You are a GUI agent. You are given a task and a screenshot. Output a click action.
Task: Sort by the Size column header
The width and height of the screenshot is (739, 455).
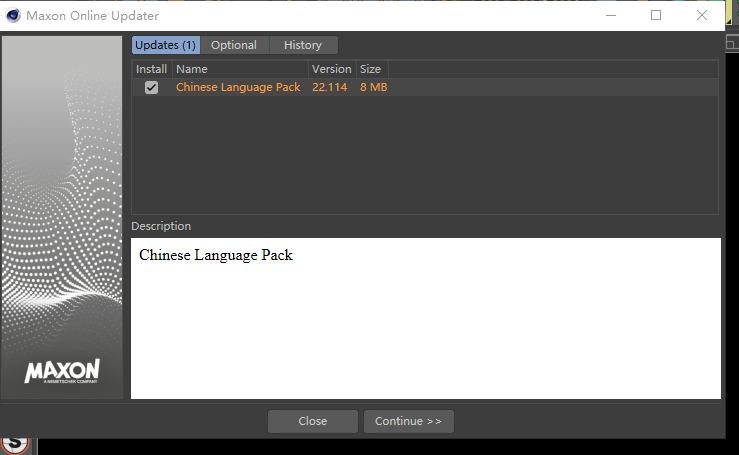point(370,69)
